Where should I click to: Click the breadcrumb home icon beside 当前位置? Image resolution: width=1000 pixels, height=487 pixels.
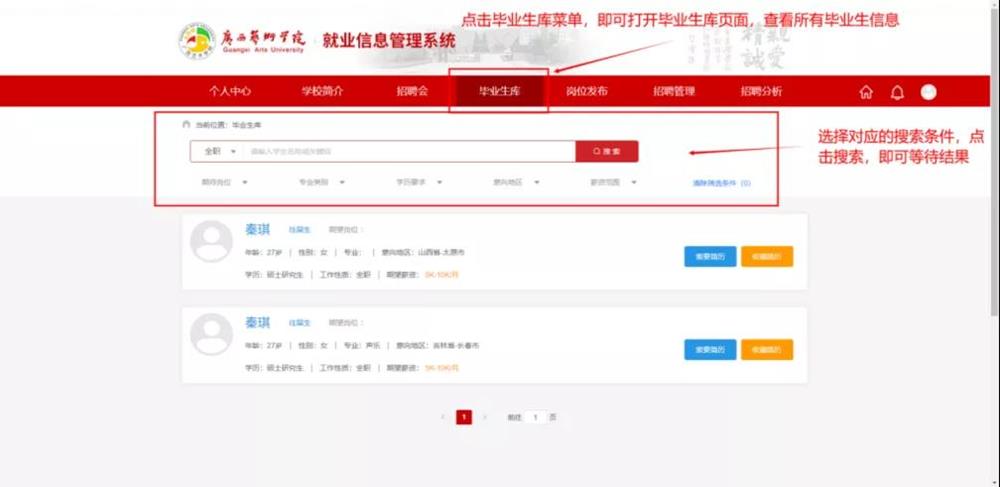tap(184, 126)
